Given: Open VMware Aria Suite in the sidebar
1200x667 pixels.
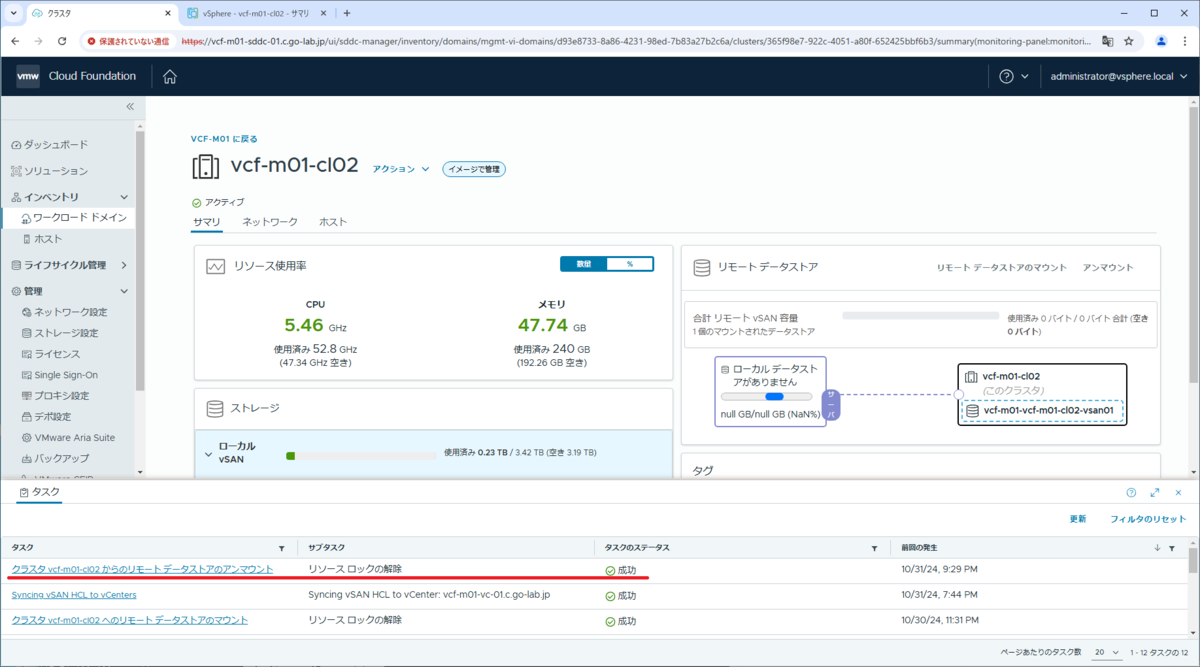Looking at the screenshot, I should point(74,438).
